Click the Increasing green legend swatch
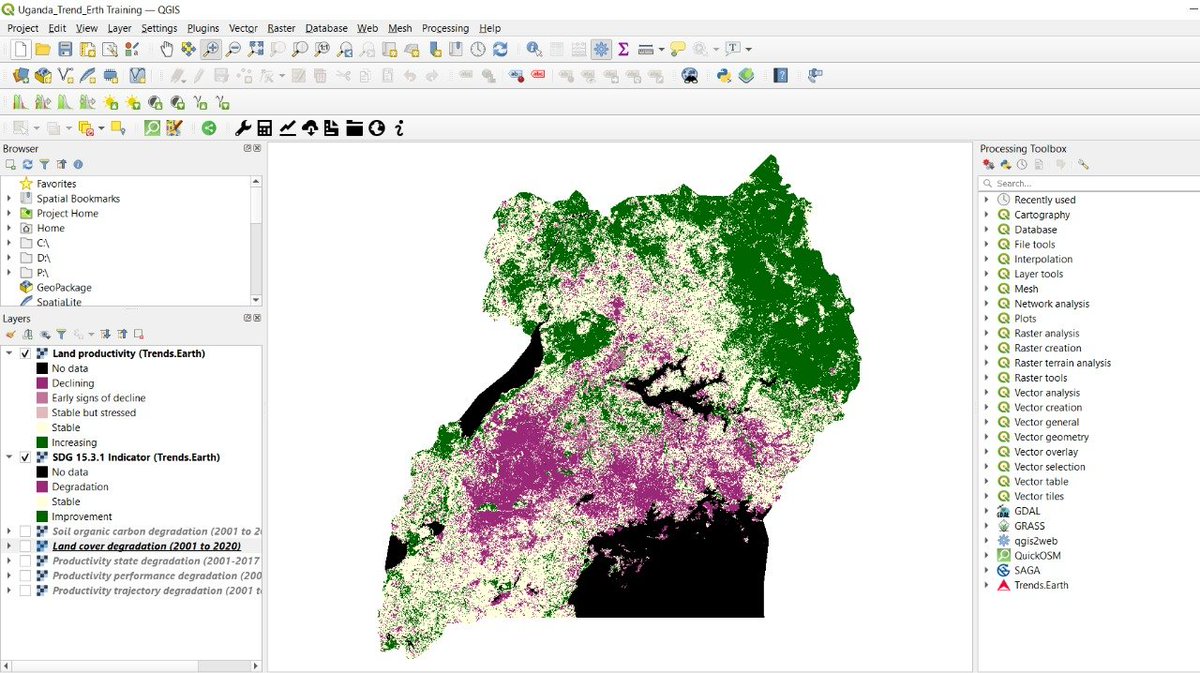The height and width of the screenshot is (673, 1200). [x=42, y=442]
